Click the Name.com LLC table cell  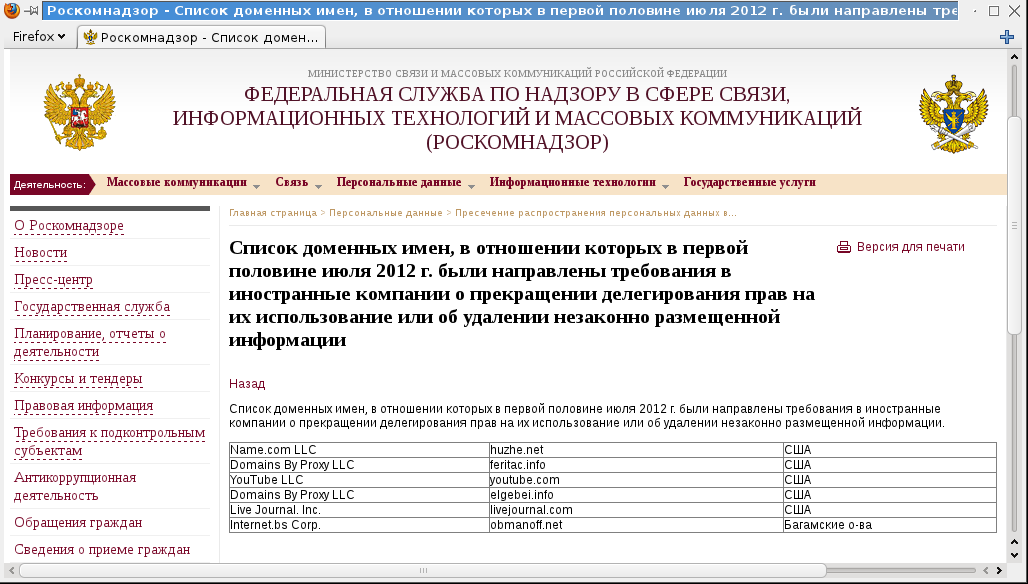[359, 450]
